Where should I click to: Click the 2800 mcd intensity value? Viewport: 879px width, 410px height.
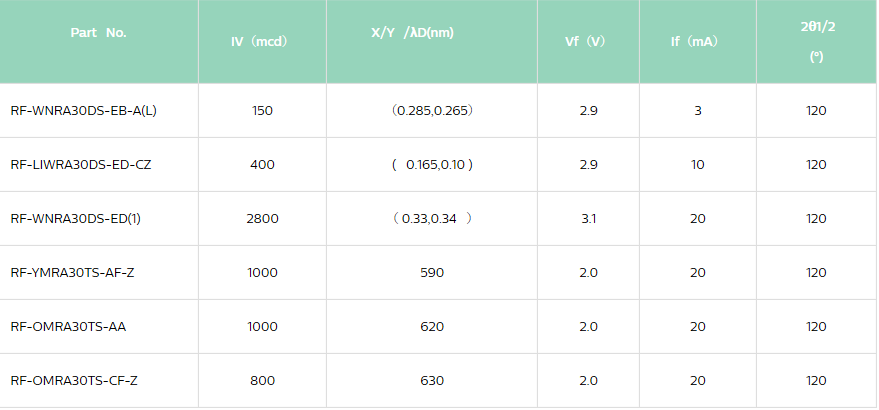tap(262, 219)
